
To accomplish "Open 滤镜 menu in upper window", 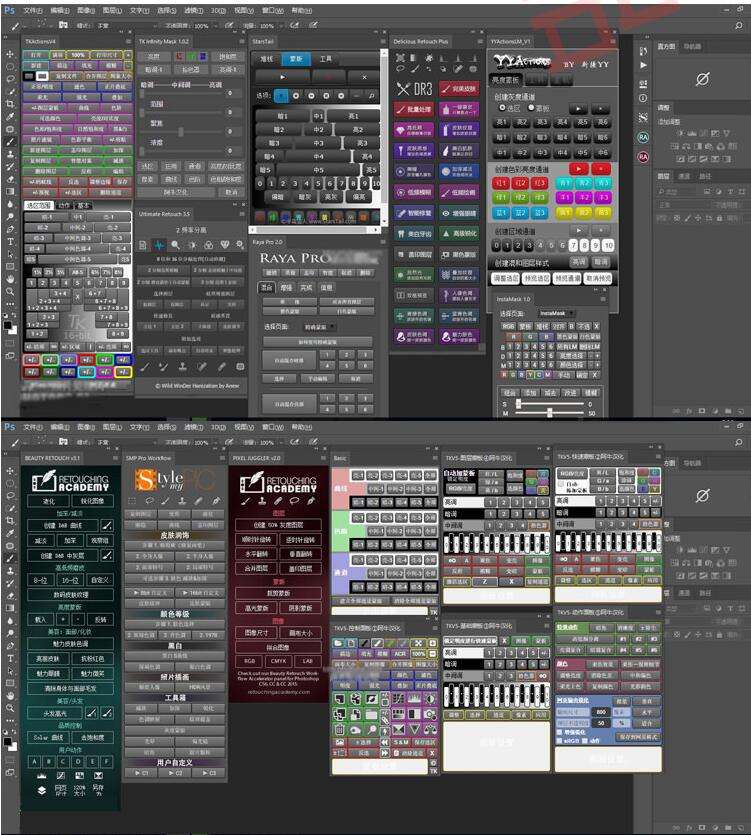I will [193, 10].
